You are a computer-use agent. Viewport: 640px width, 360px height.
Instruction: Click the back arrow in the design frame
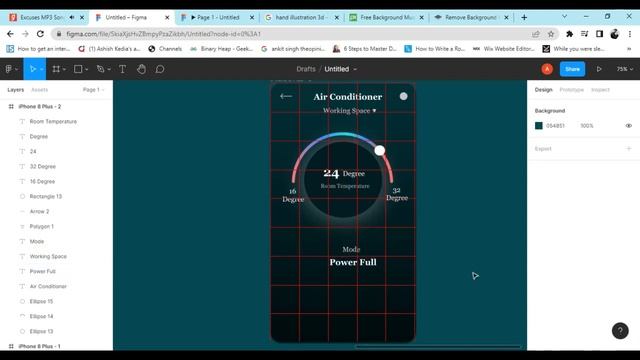286,96
